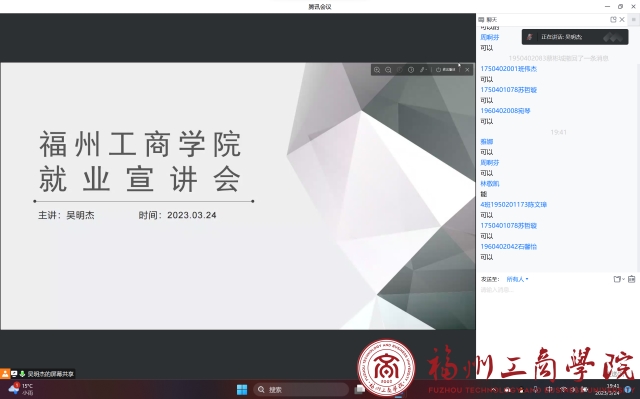Screen dimensions: 640x399
Task: Open the weather widget showing 15°C
Action: 21,389
